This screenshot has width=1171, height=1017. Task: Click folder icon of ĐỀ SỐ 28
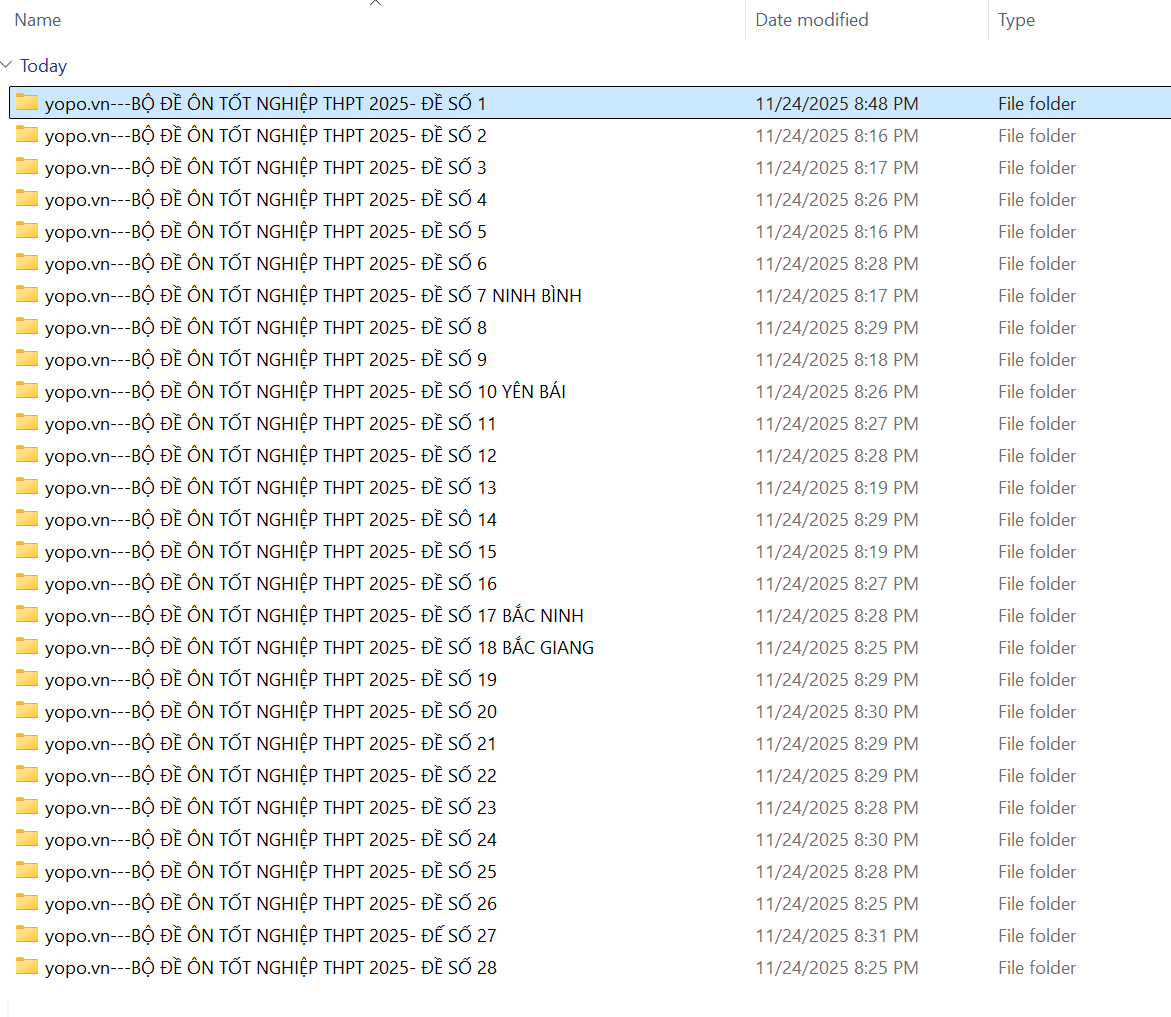click(27, 967)
